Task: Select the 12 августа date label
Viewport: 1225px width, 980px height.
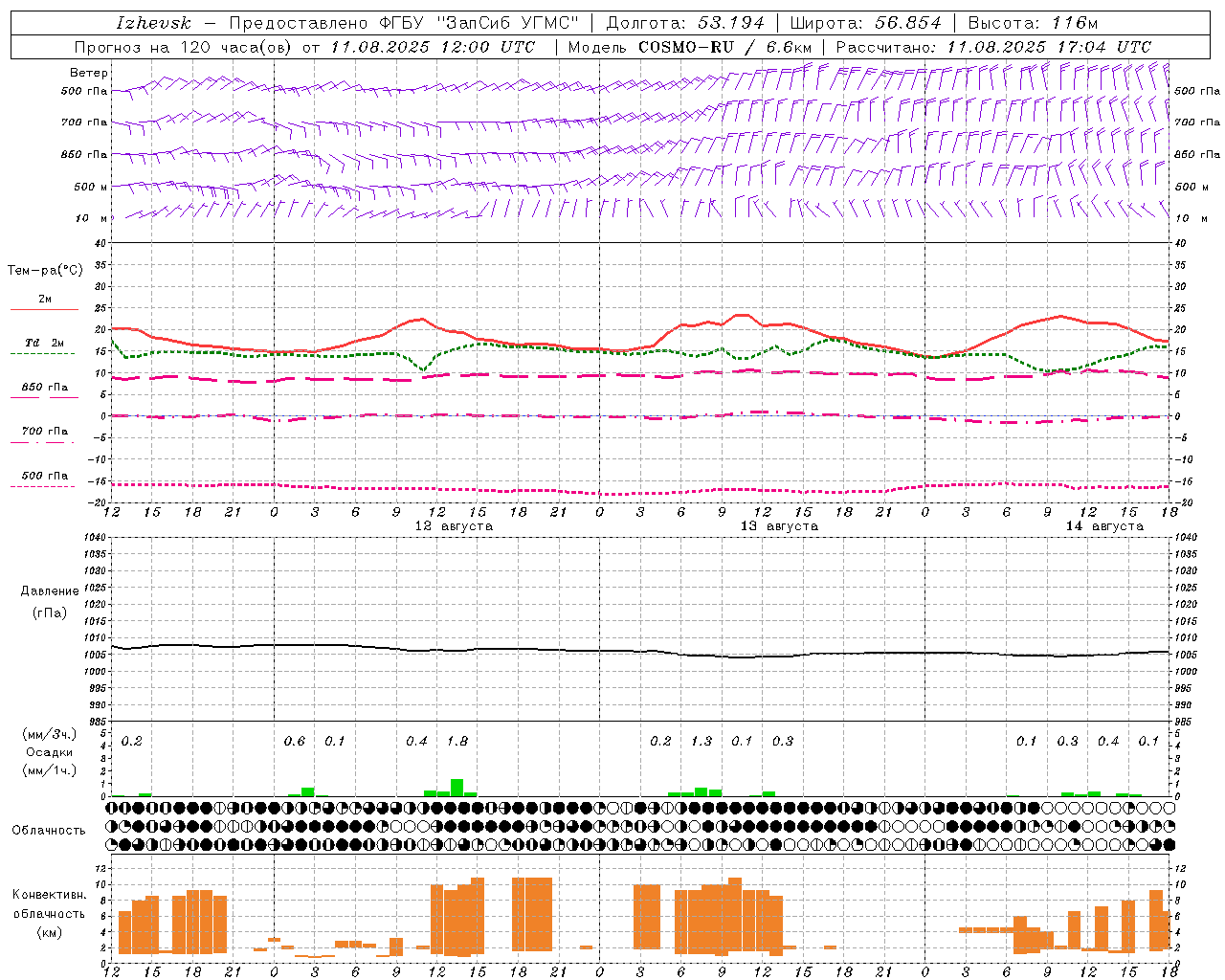Action: coord(454,526)
